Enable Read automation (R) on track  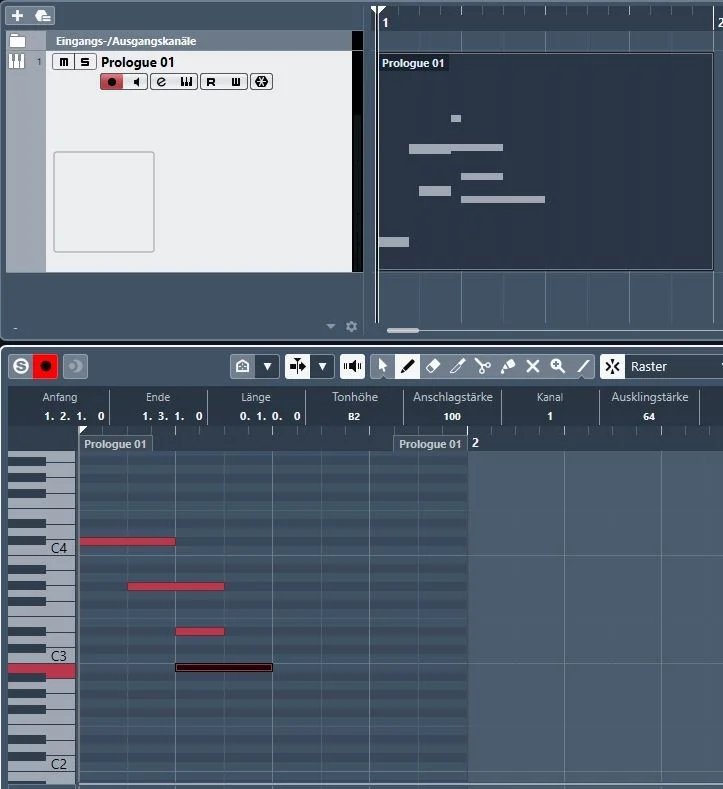(x=211, y=82)
